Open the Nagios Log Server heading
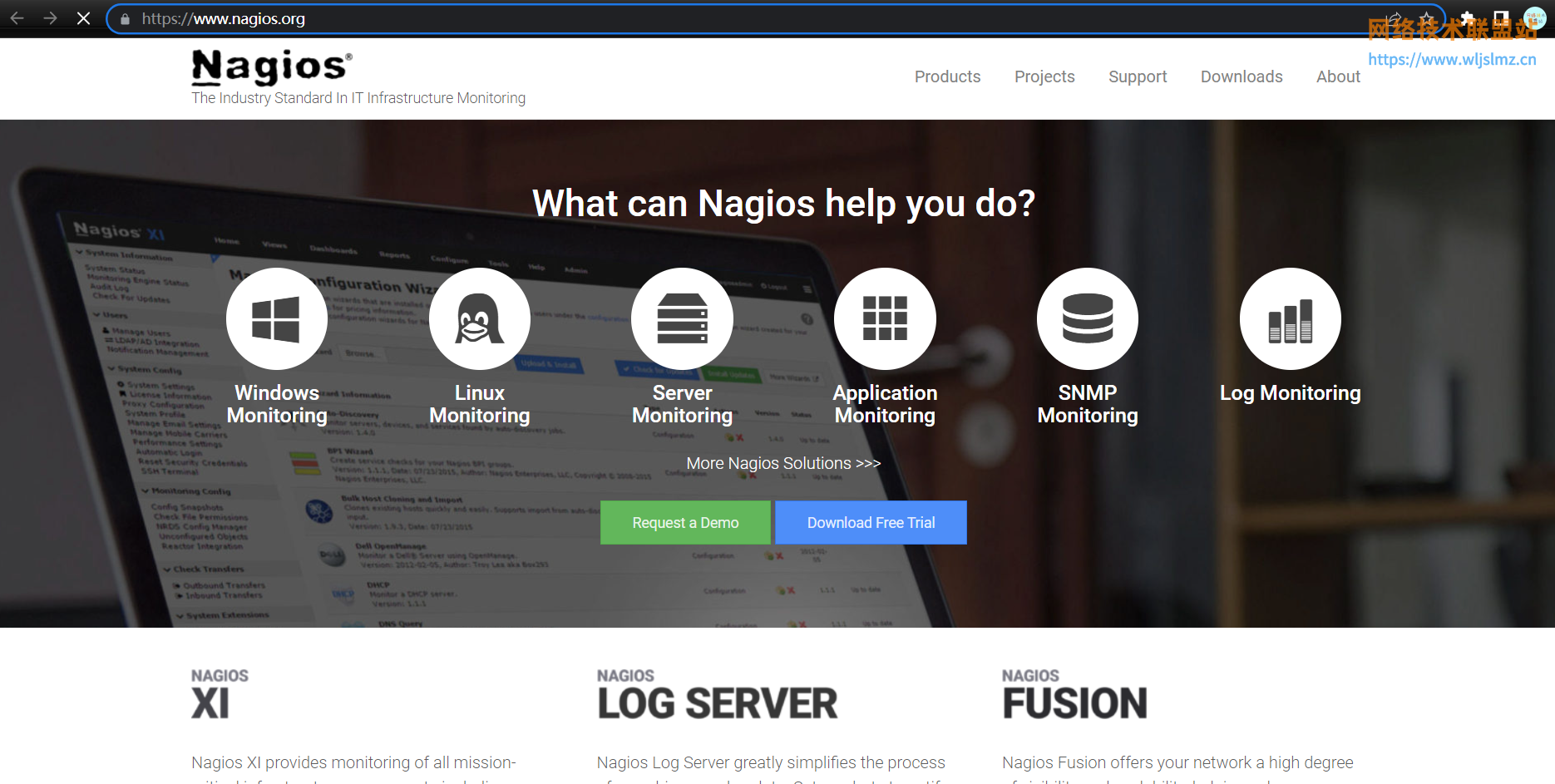This screenshot has height=784, width=1555. (x=717, y=694)
